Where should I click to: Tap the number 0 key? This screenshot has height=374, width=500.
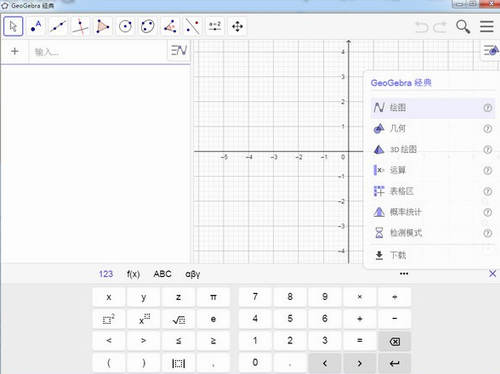pyautogui.click(x=255, y=363)
